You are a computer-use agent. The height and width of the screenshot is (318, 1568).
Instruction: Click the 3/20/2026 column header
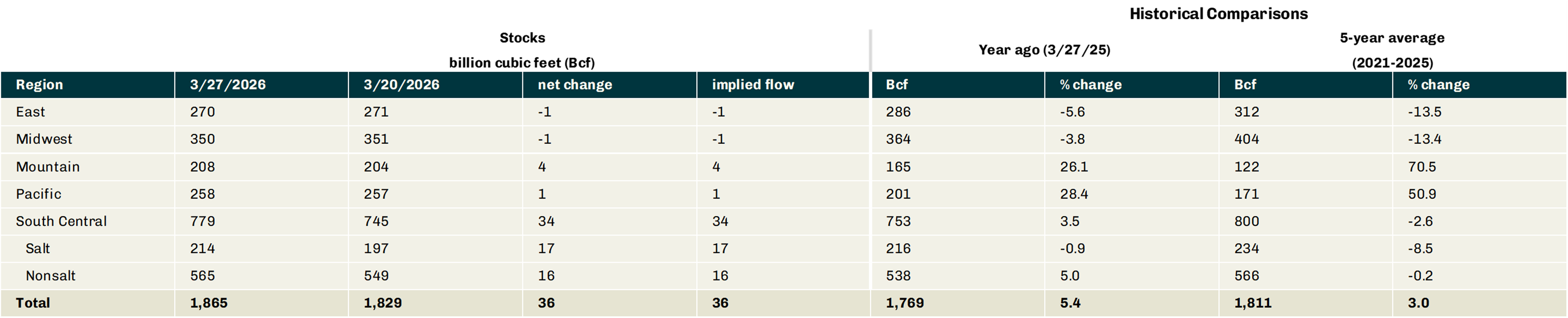[x=402, y=85]
